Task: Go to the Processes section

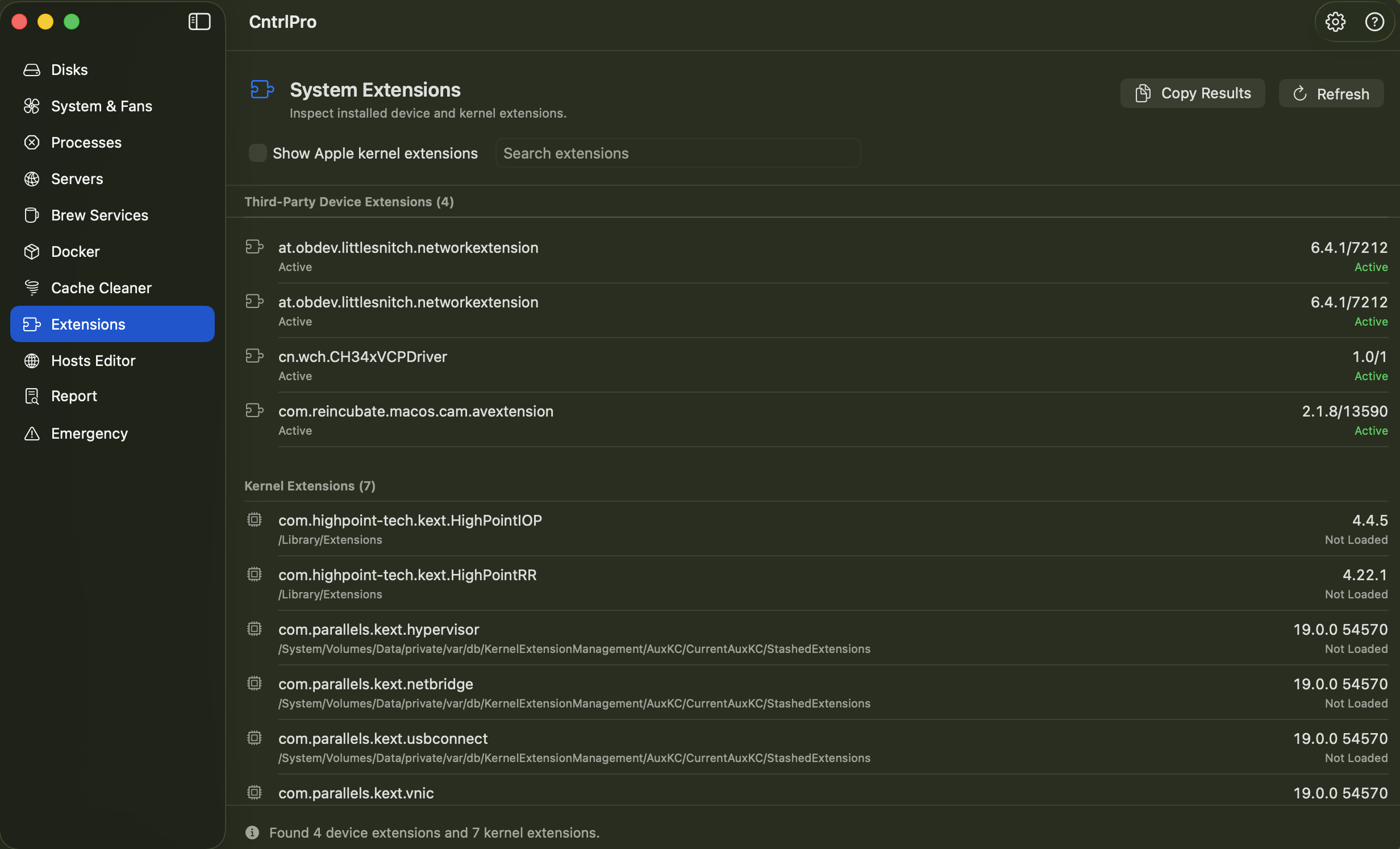Action: point(86,143)
